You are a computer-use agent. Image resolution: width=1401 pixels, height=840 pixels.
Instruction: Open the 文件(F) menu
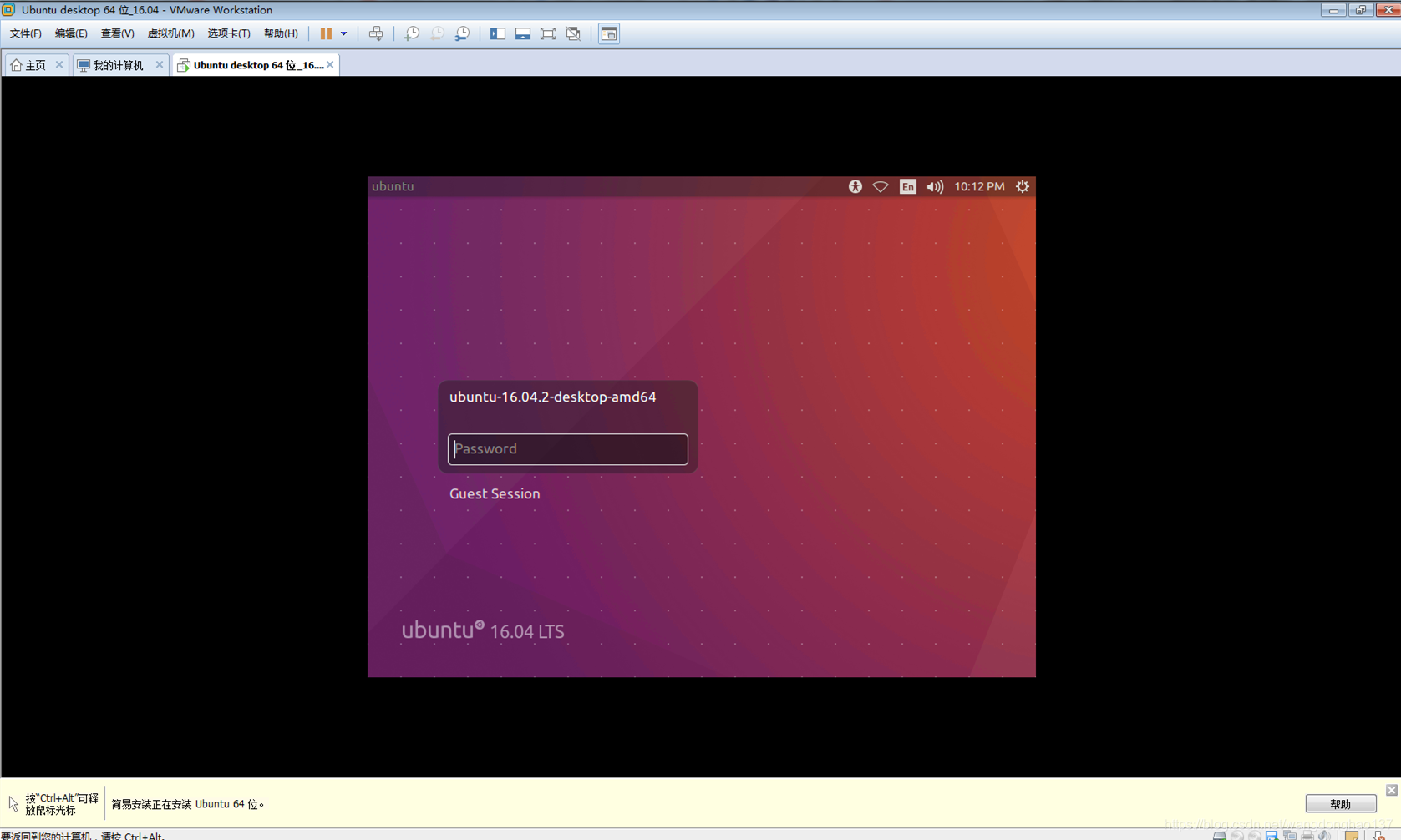pyautogui.click(x=26, y=33)
